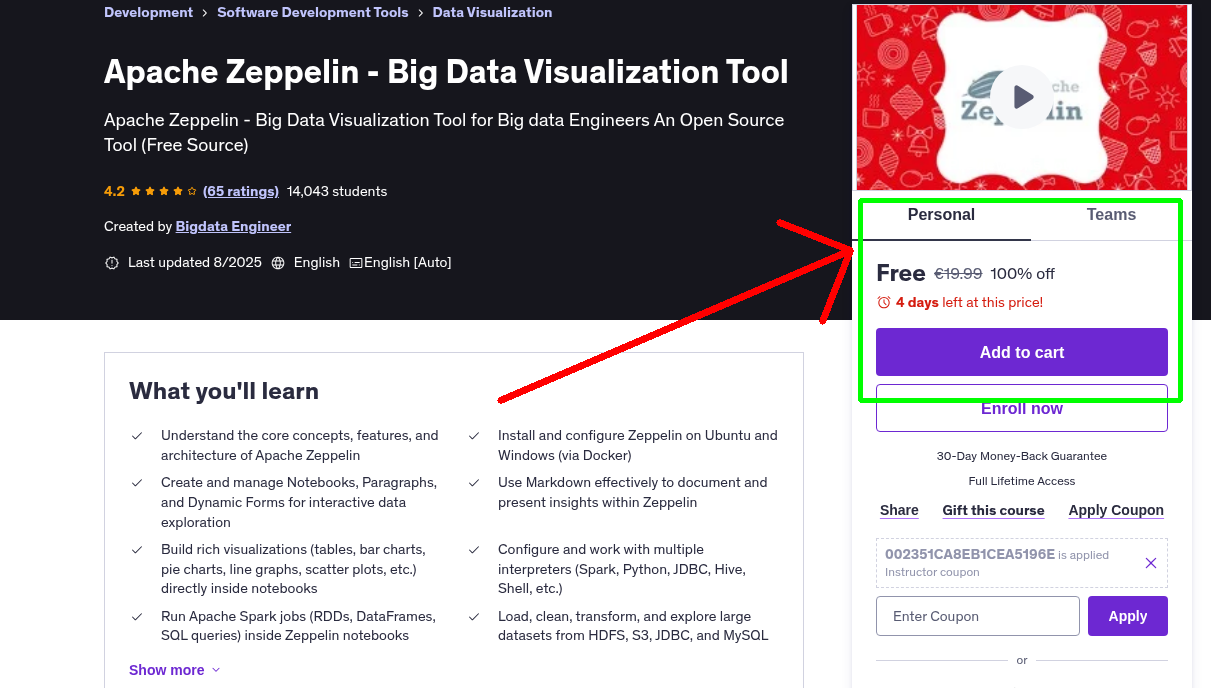This screenshot has height=688, width=1211.
Task: Select the Personal tab
Action: tap(941, 215)
